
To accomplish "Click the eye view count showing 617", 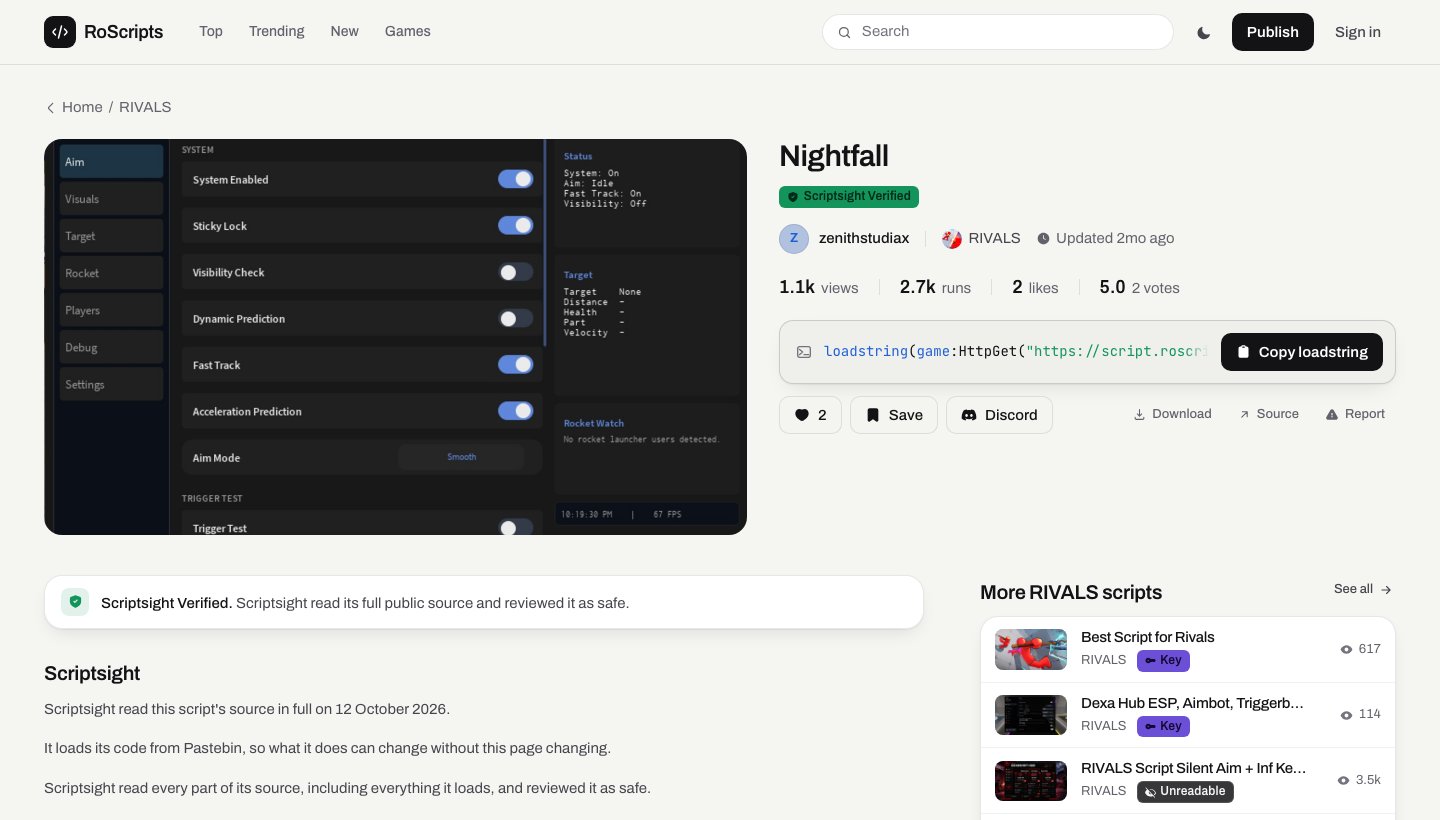I will coord(1360,649).
